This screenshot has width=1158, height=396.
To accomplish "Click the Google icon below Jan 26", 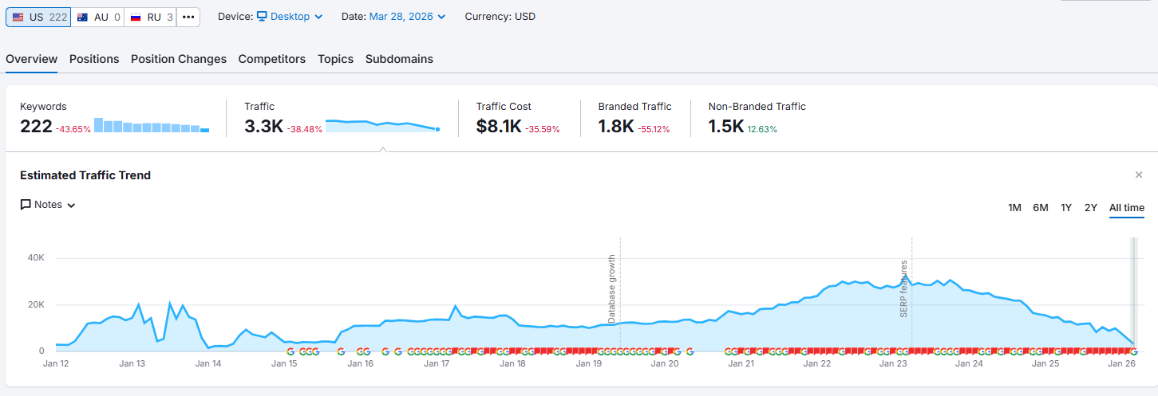I will 1134,352.
